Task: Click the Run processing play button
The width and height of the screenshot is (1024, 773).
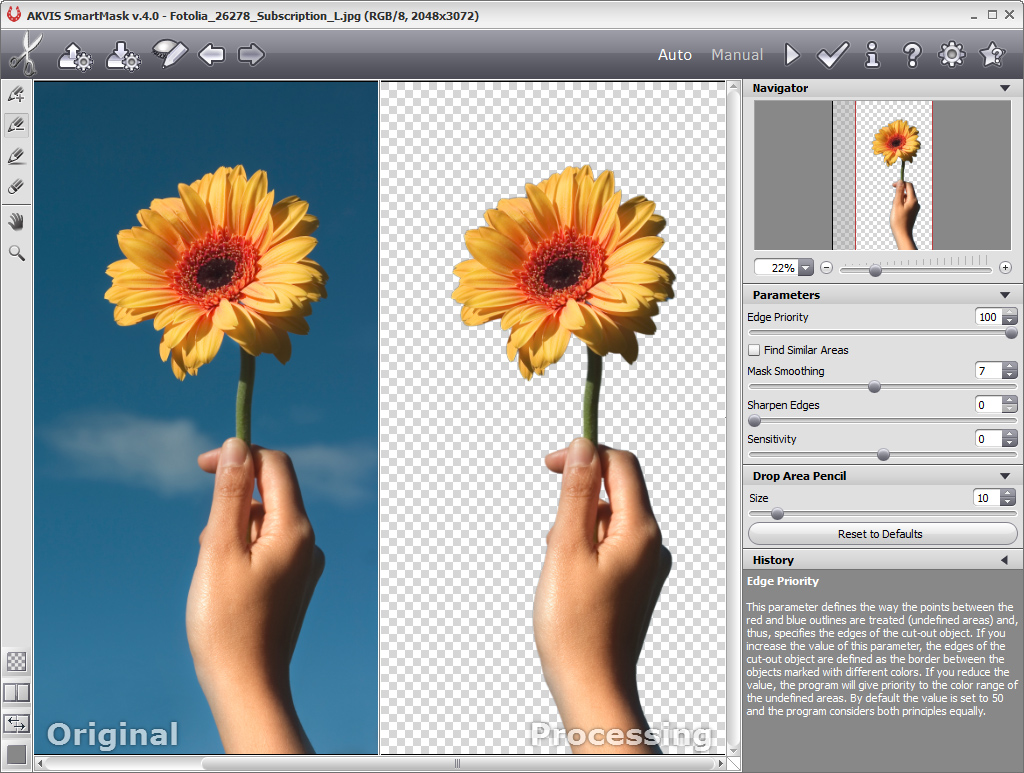Action: [792, 55]
